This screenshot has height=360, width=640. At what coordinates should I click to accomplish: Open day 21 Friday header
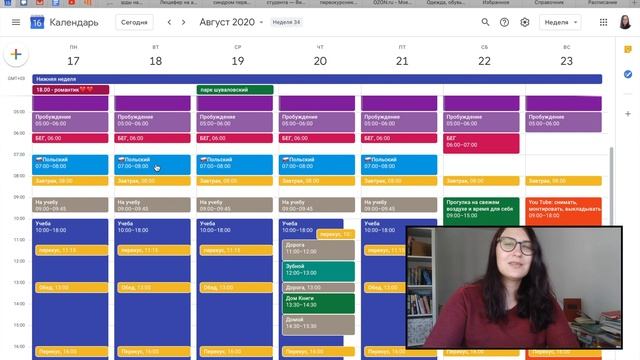coord(402,61)
